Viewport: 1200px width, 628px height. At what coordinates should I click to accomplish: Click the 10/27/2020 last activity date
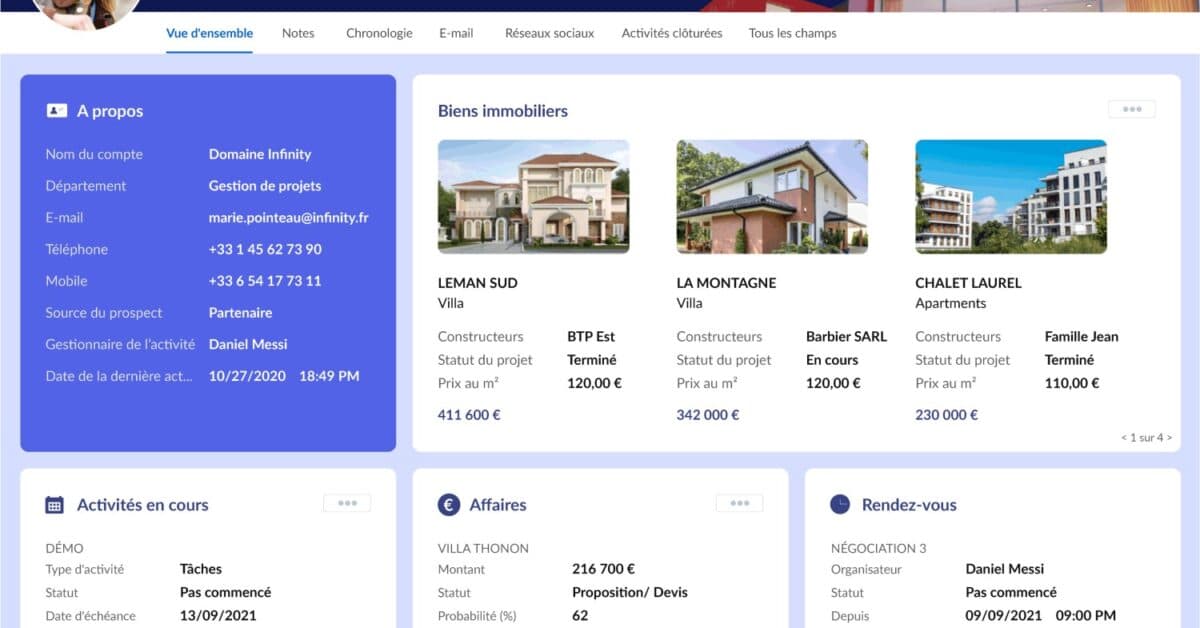pyautogui.click(x=247, y=376)
